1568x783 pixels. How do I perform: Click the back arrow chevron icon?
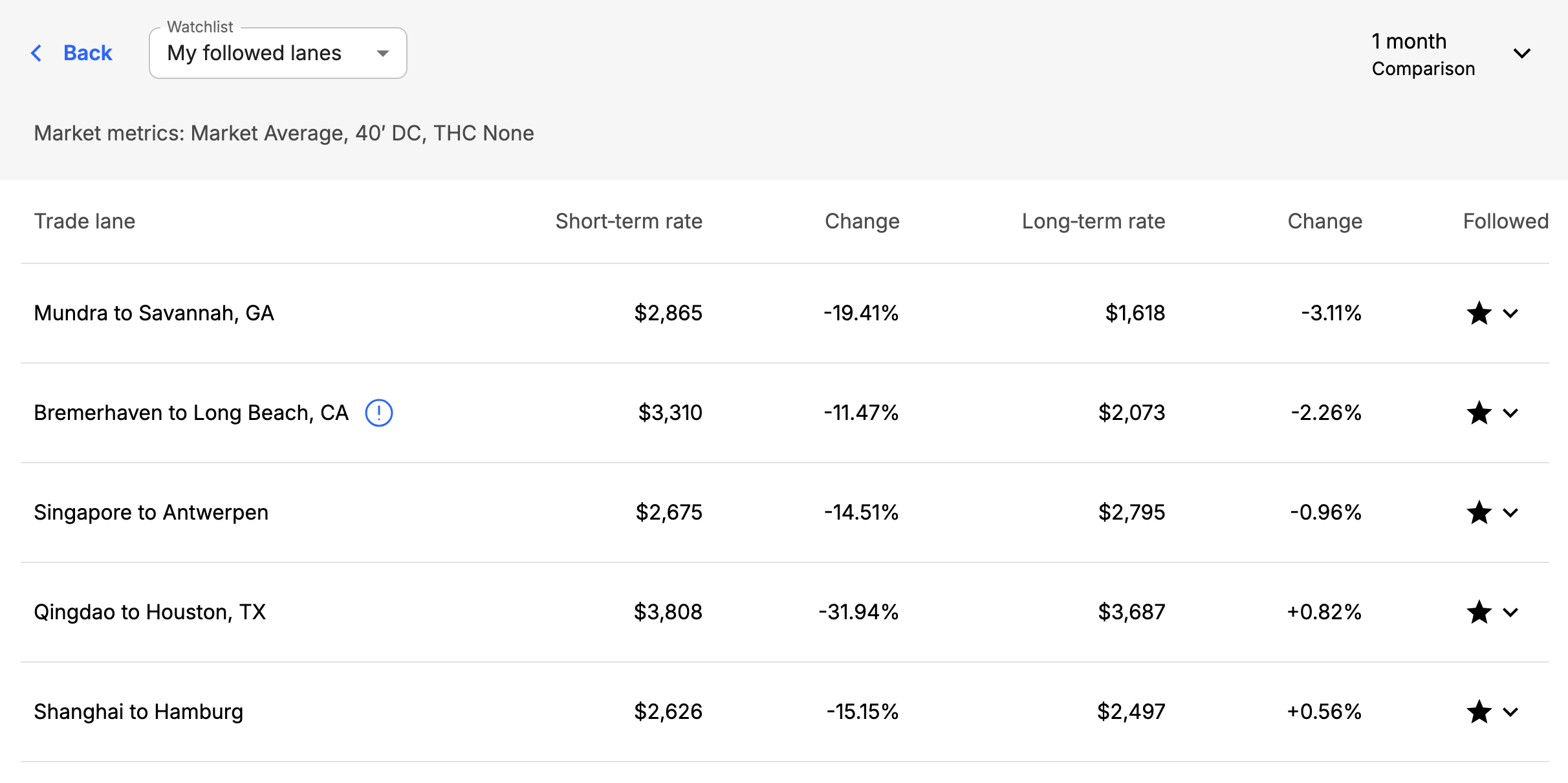click(37, 53)
